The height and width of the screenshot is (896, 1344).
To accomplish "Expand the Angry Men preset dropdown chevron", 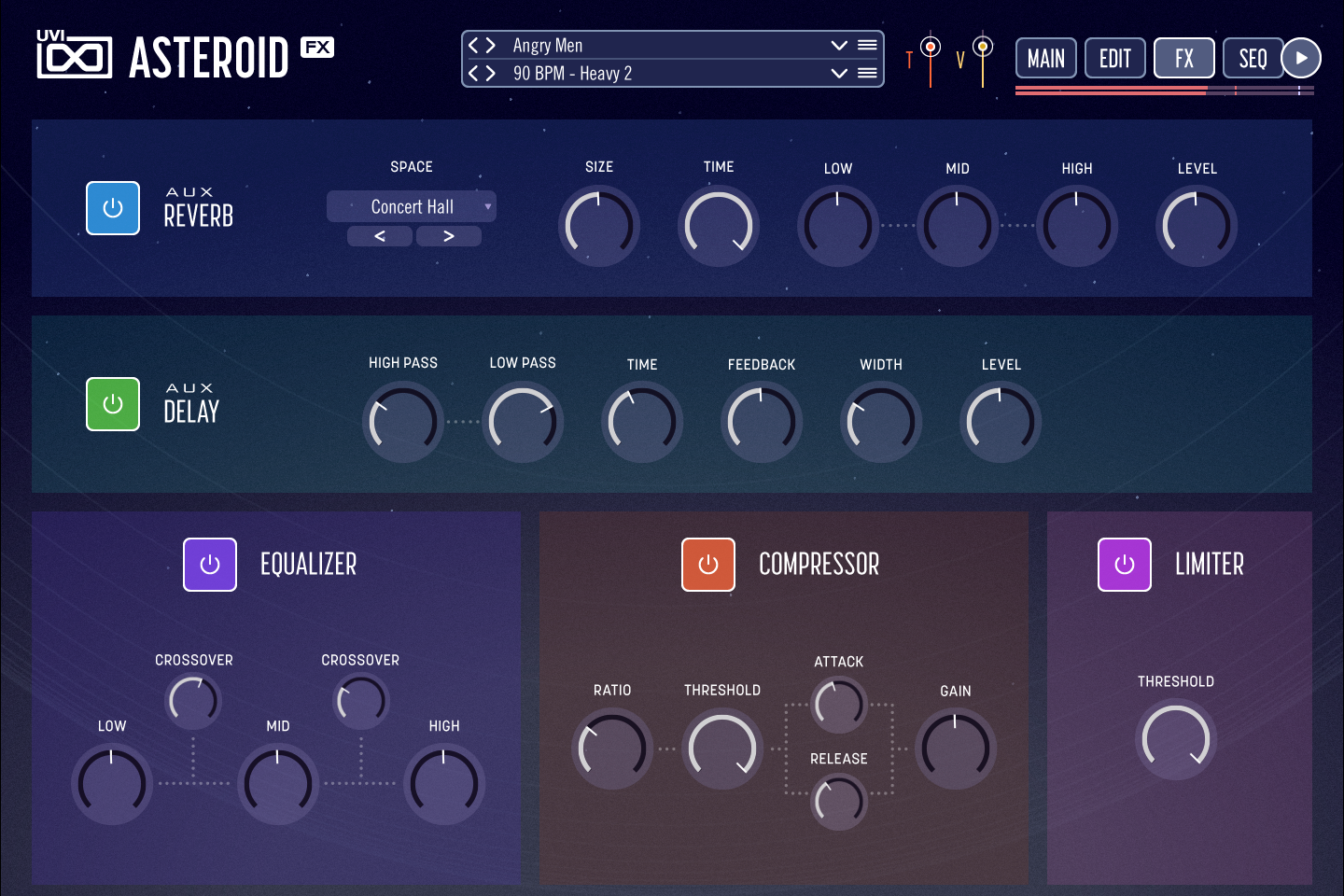I will [839, 45].
